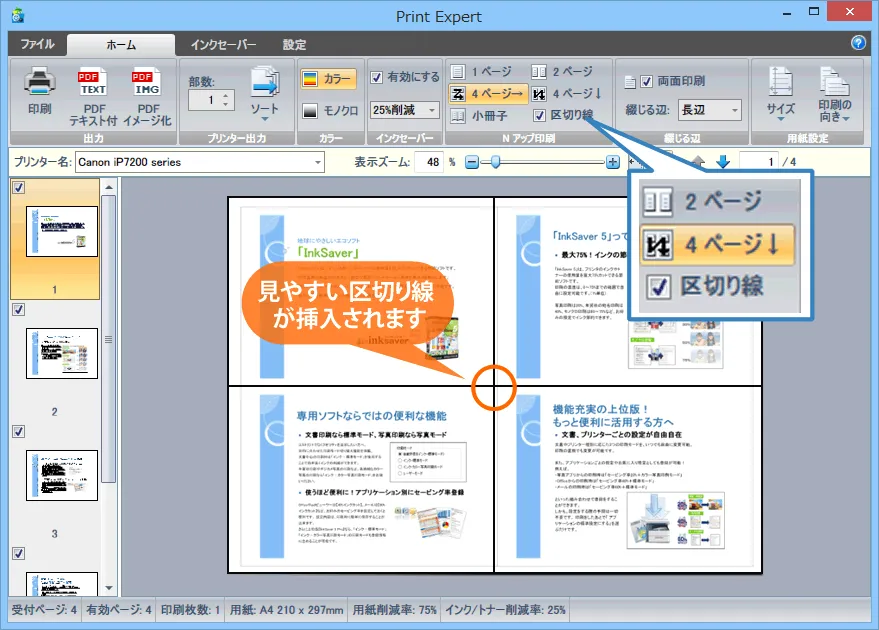Toggle 区切り線 checkbox in ribbon

[539, 115]
